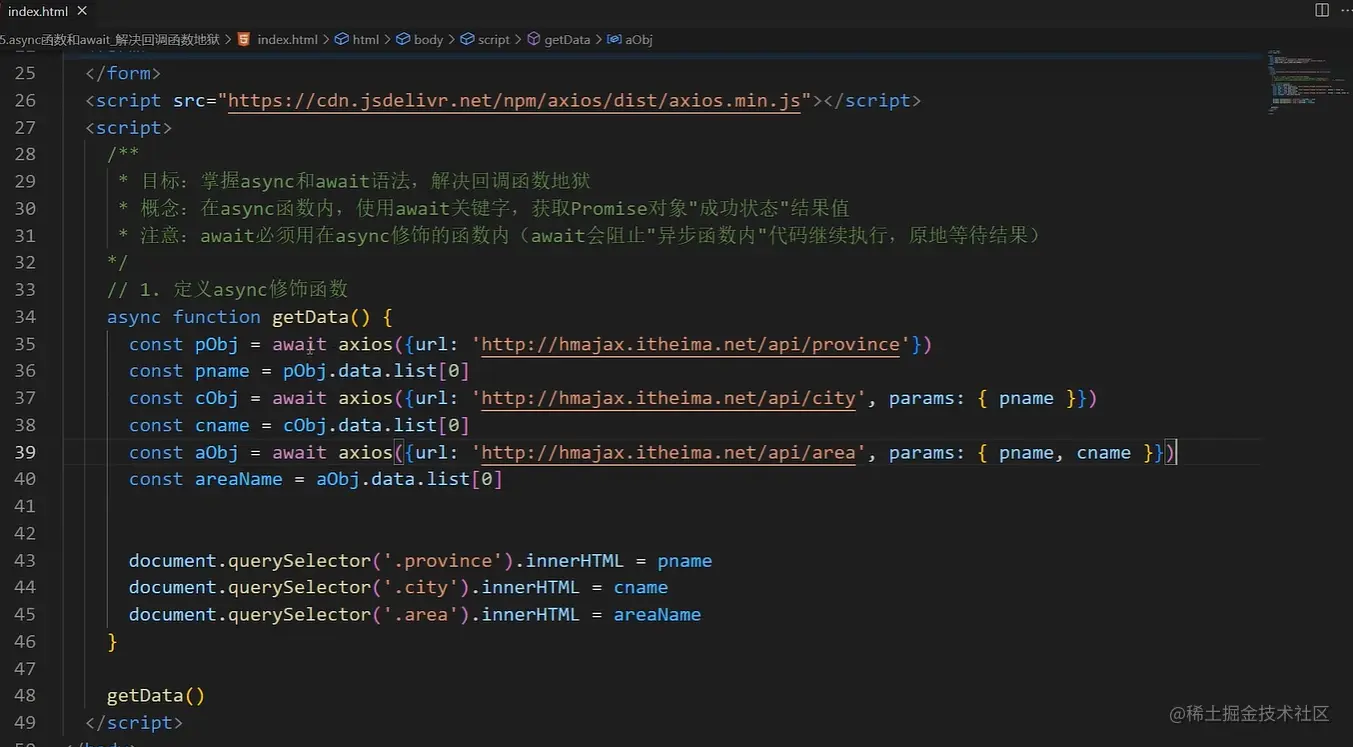The width and height of the screenshot is (1353, 747).
Task: Click the body symbol icon in breadcrumbs
Action: click(x=403, y=40)
